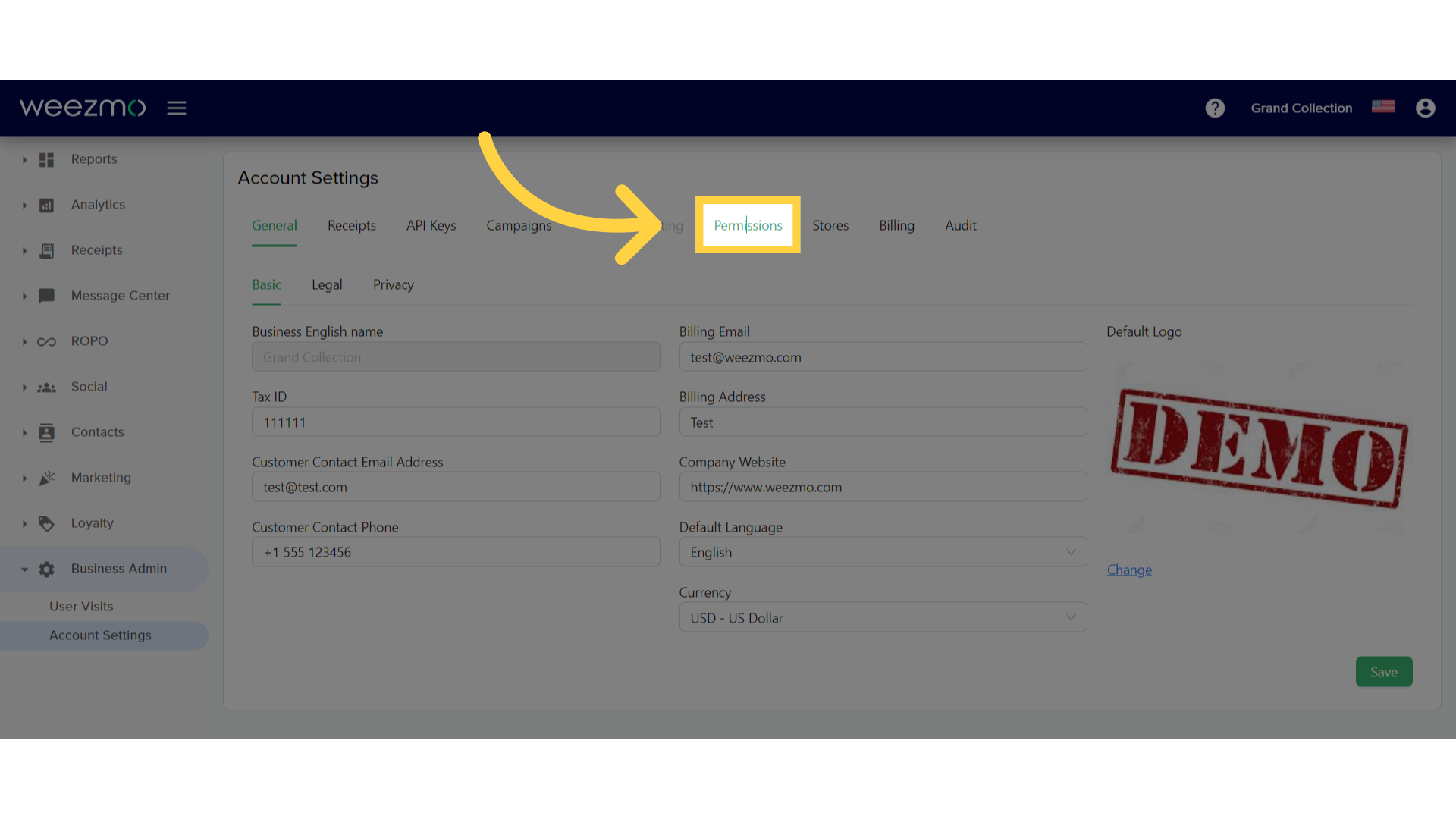Click the Business English name input field

pyautogui.click(x=455, y=357)
